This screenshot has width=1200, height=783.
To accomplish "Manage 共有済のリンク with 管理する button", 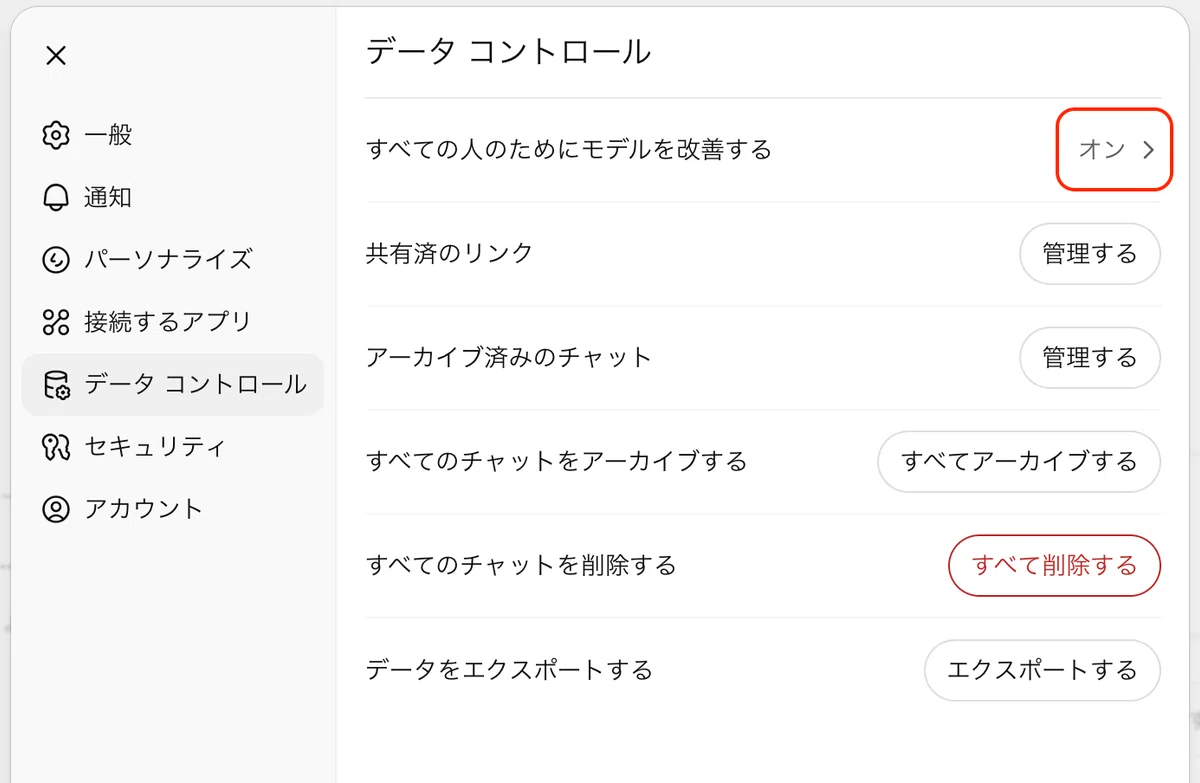I will click(1090, 254).
